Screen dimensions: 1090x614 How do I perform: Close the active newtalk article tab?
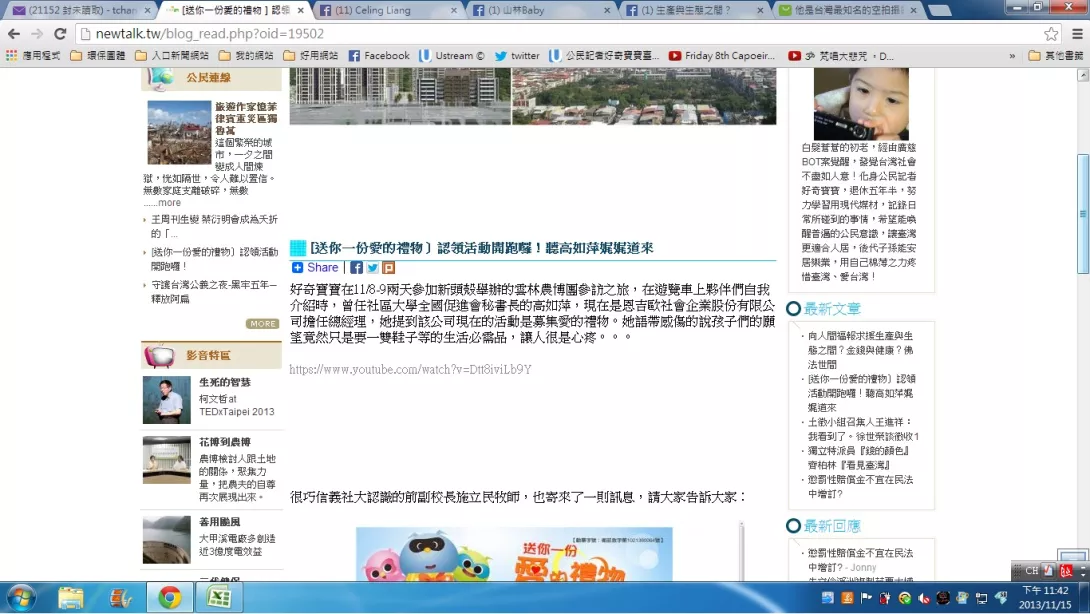click(300, 10)
